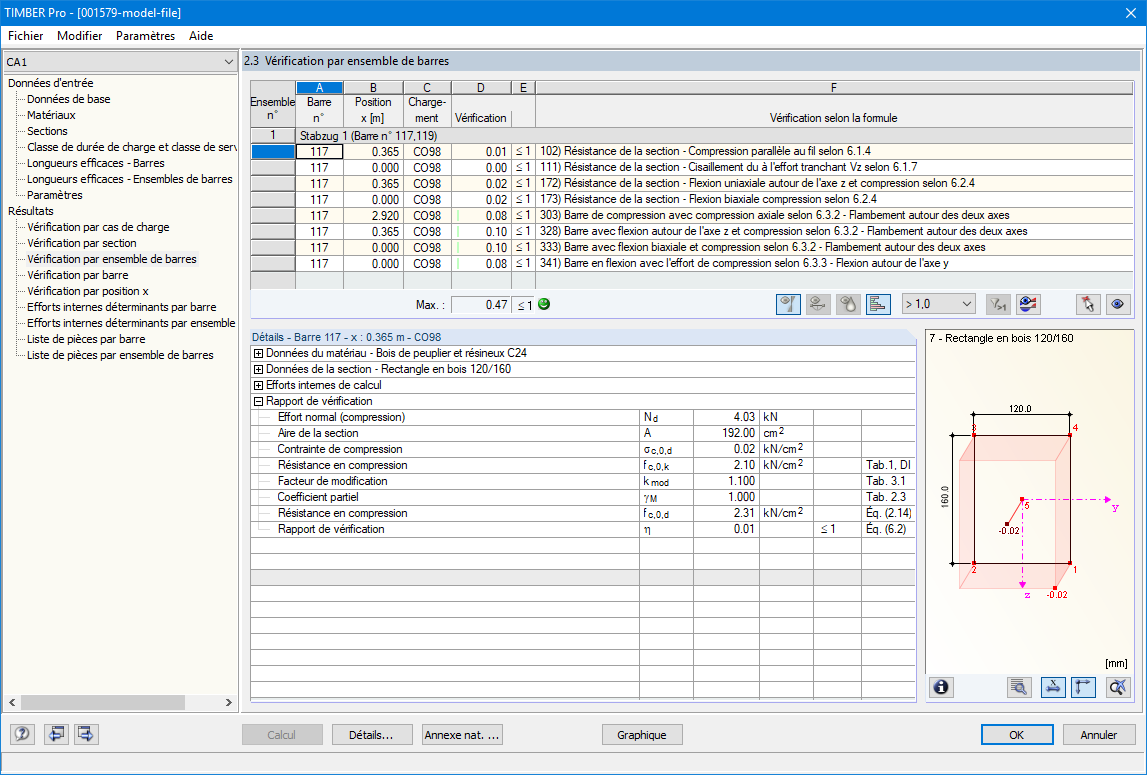Click 'Aire de la section' detail row
The image size is (1147, 775).
click(x=582, y=433)
